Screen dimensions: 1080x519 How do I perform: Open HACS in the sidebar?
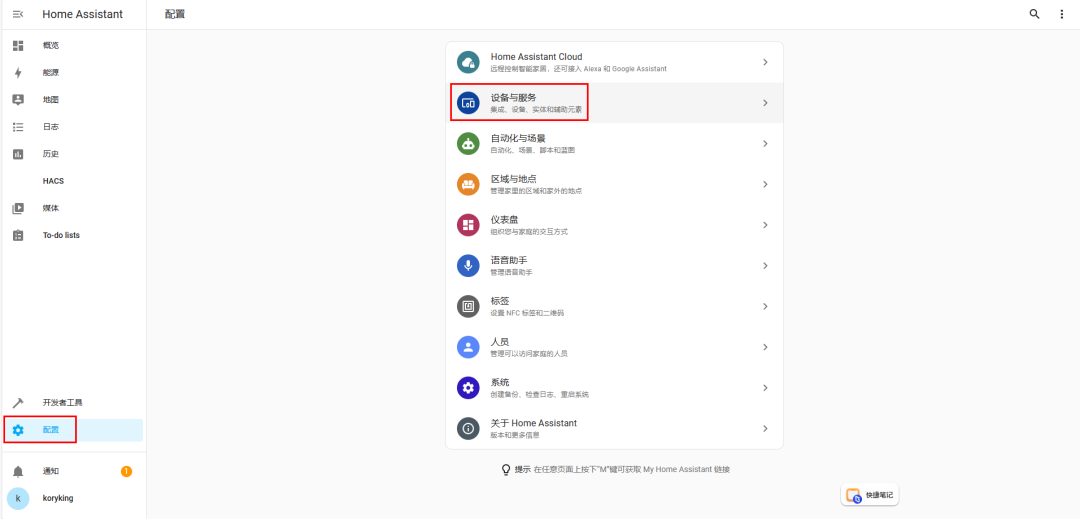coord(53,181)
